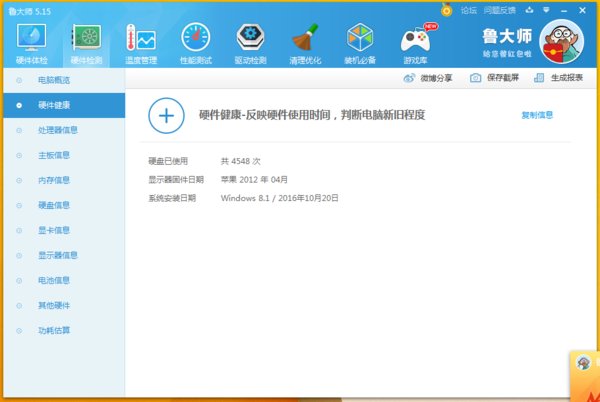Click the 鲁大师 mascot avatar
Image resolution: width=600 pixels, height=402 pixels.
pos(561,42)
